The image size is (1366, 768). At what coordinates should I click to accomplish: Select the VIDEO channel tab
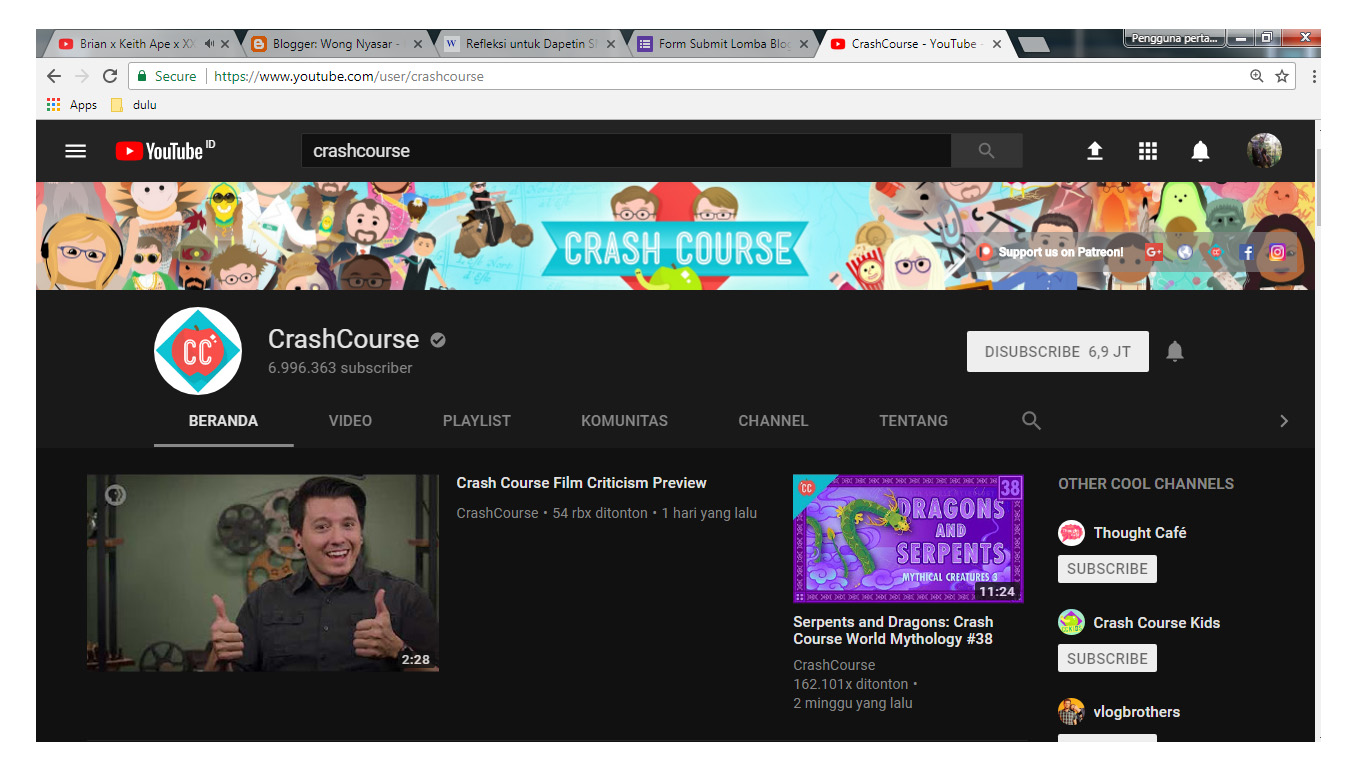350,421
